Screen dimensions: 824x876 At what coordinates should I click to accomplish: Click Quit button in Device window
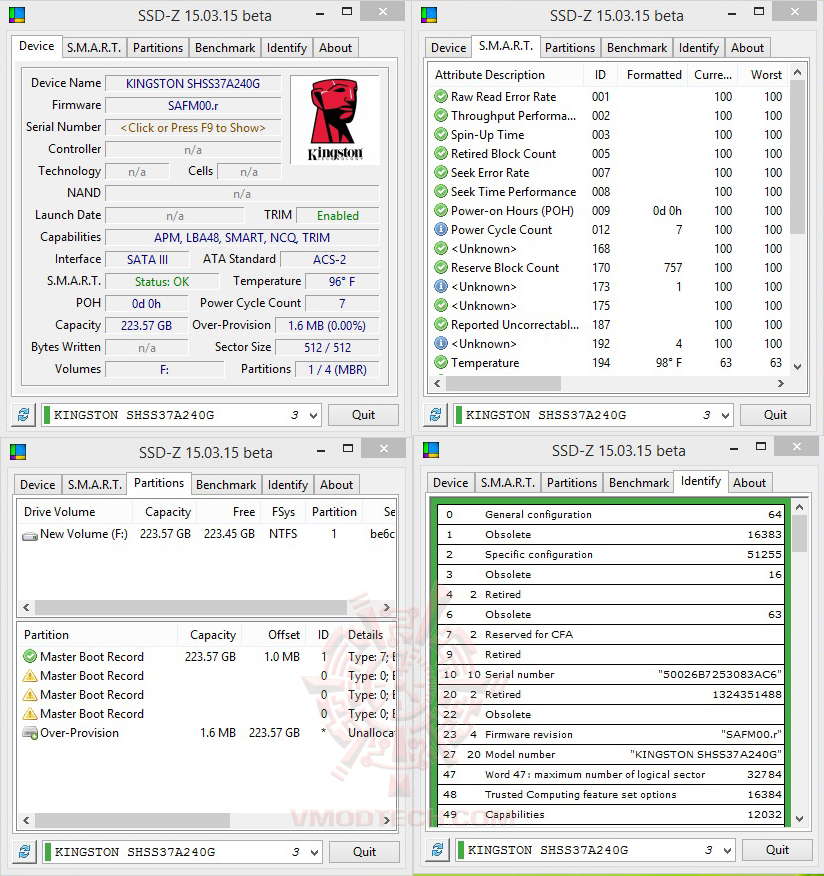[x=363, y=415]
